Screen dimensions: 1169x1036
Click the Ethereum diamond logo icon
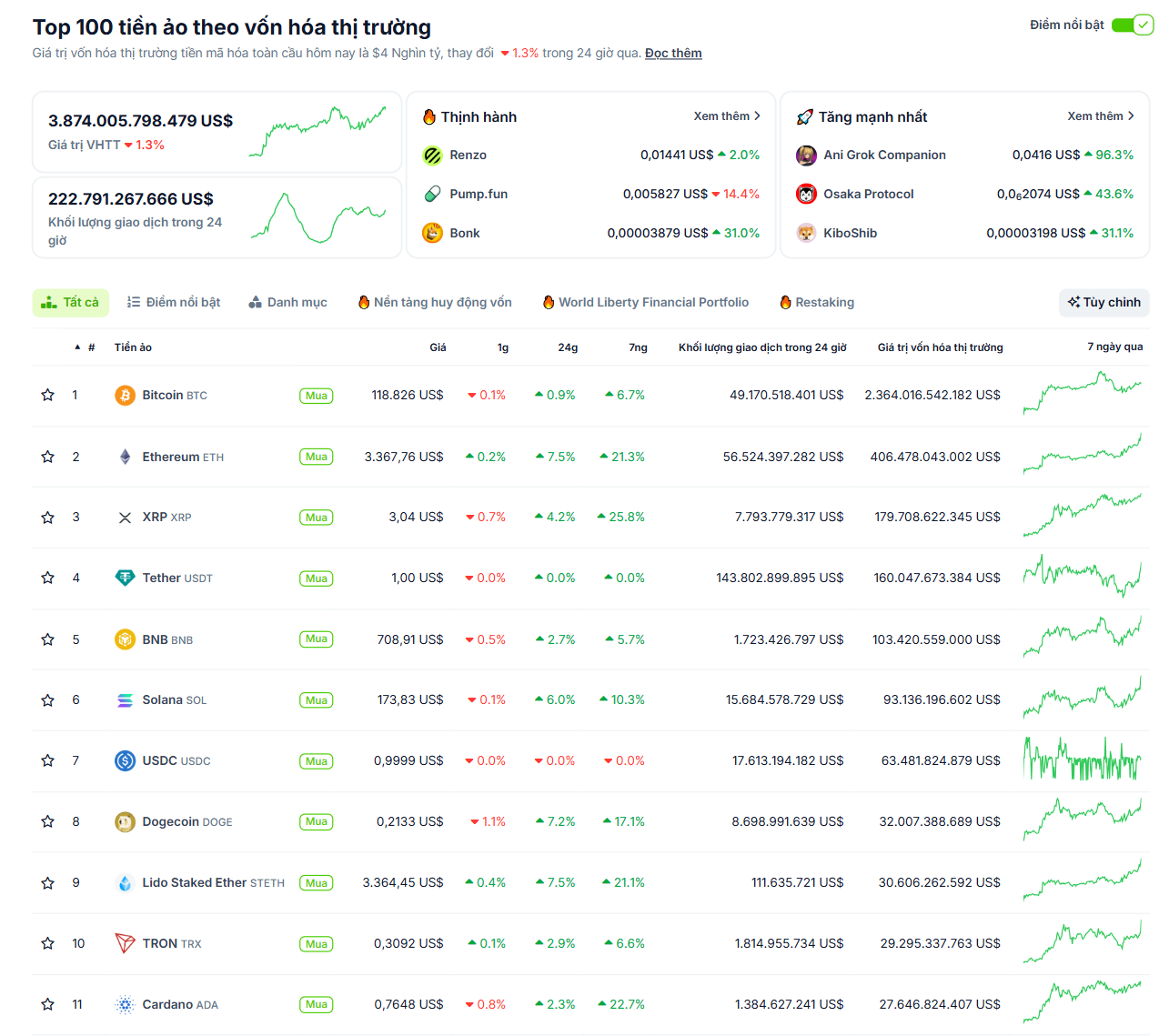(125, 457)
